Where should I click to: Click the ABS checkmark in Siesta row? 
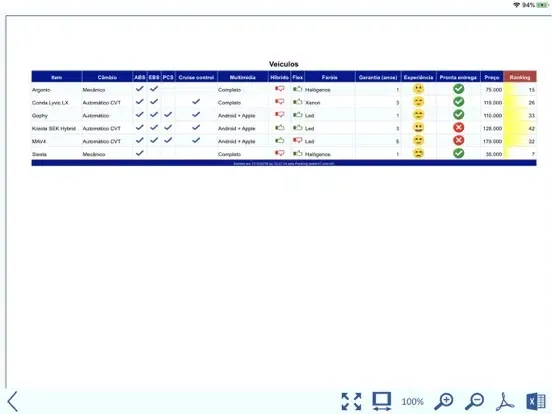tap(140, 153)
